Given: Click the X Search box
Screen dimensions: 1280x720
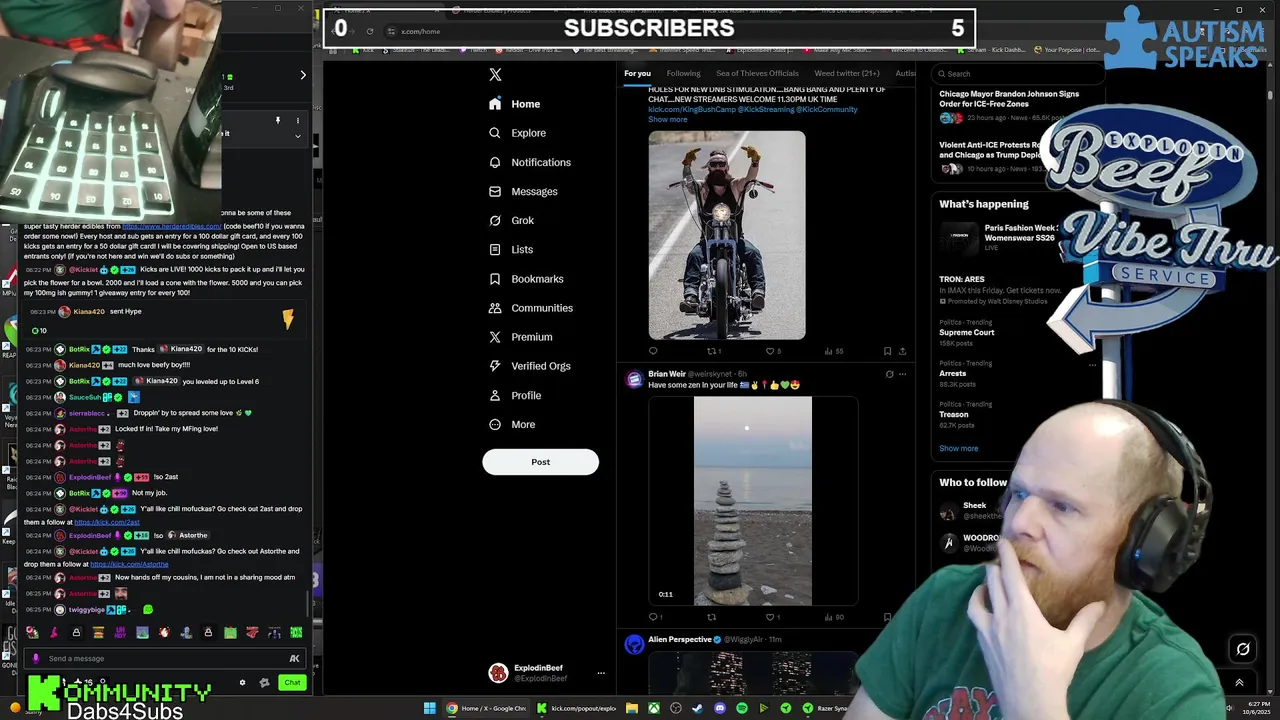Looking at the screenshot, I should click(x=1020, y=73).
